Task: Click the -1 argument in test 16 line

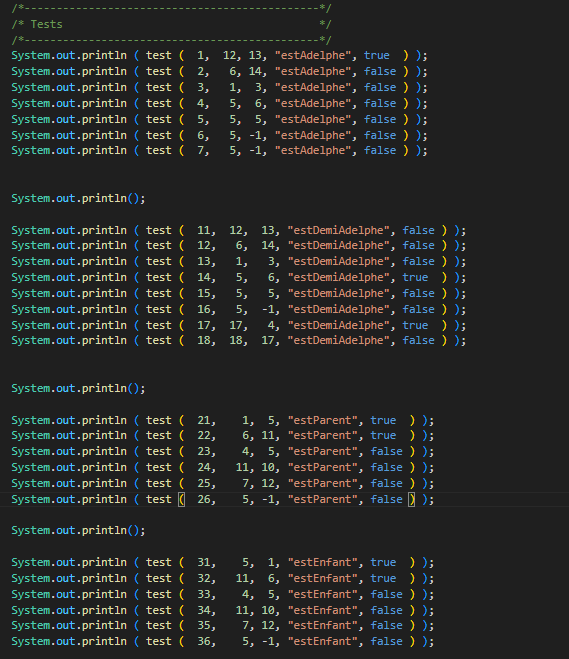Action: pyautogui.click(x=268, y=309)
